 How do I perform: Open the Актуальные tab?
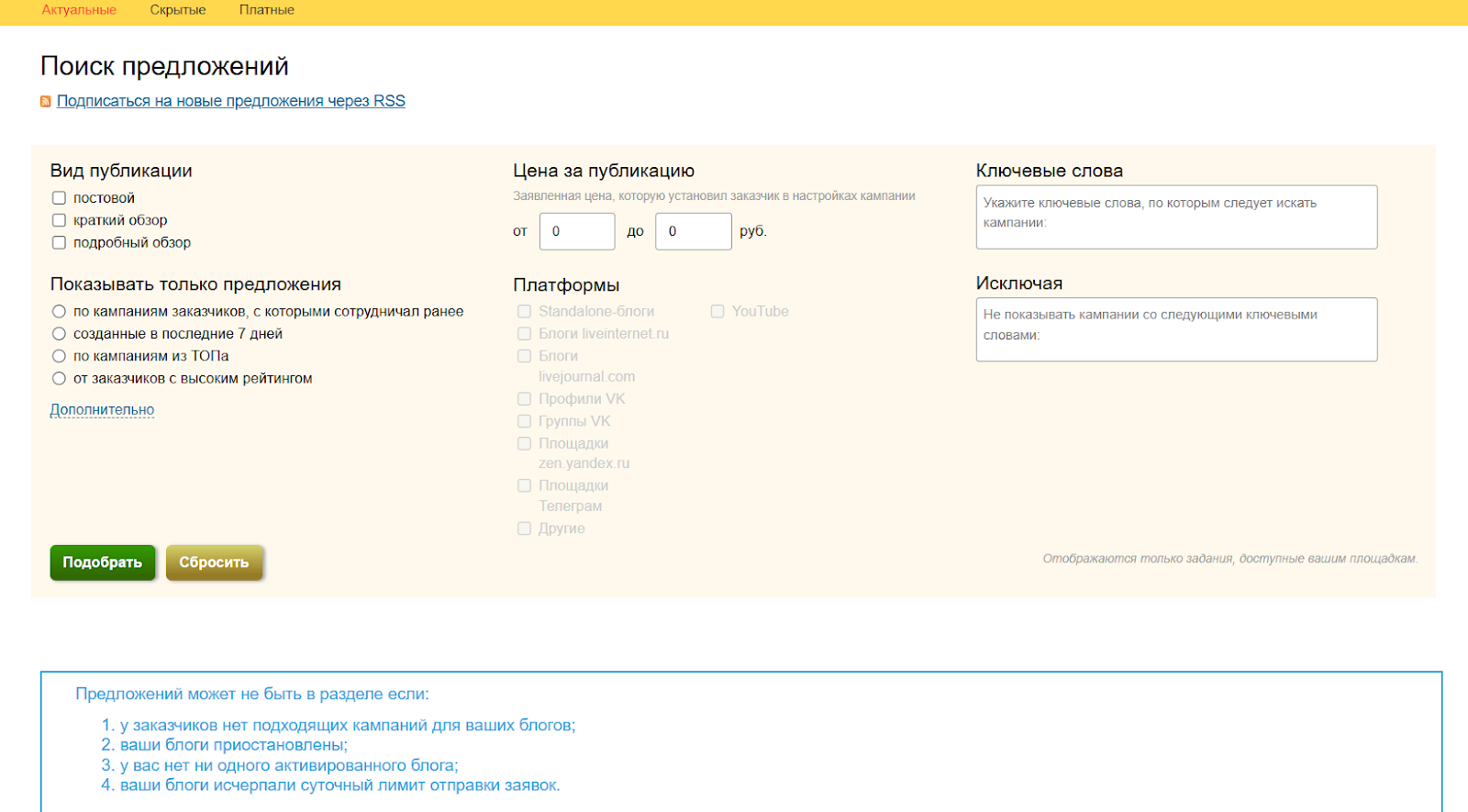[79, 10]
